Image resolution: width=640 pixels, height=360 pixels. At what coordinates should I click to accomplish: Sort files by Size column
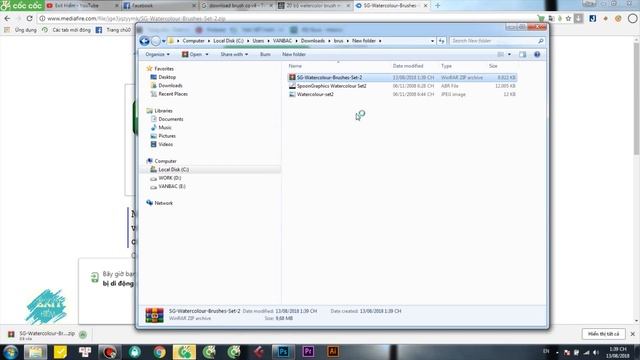click(x=493, y=66)
